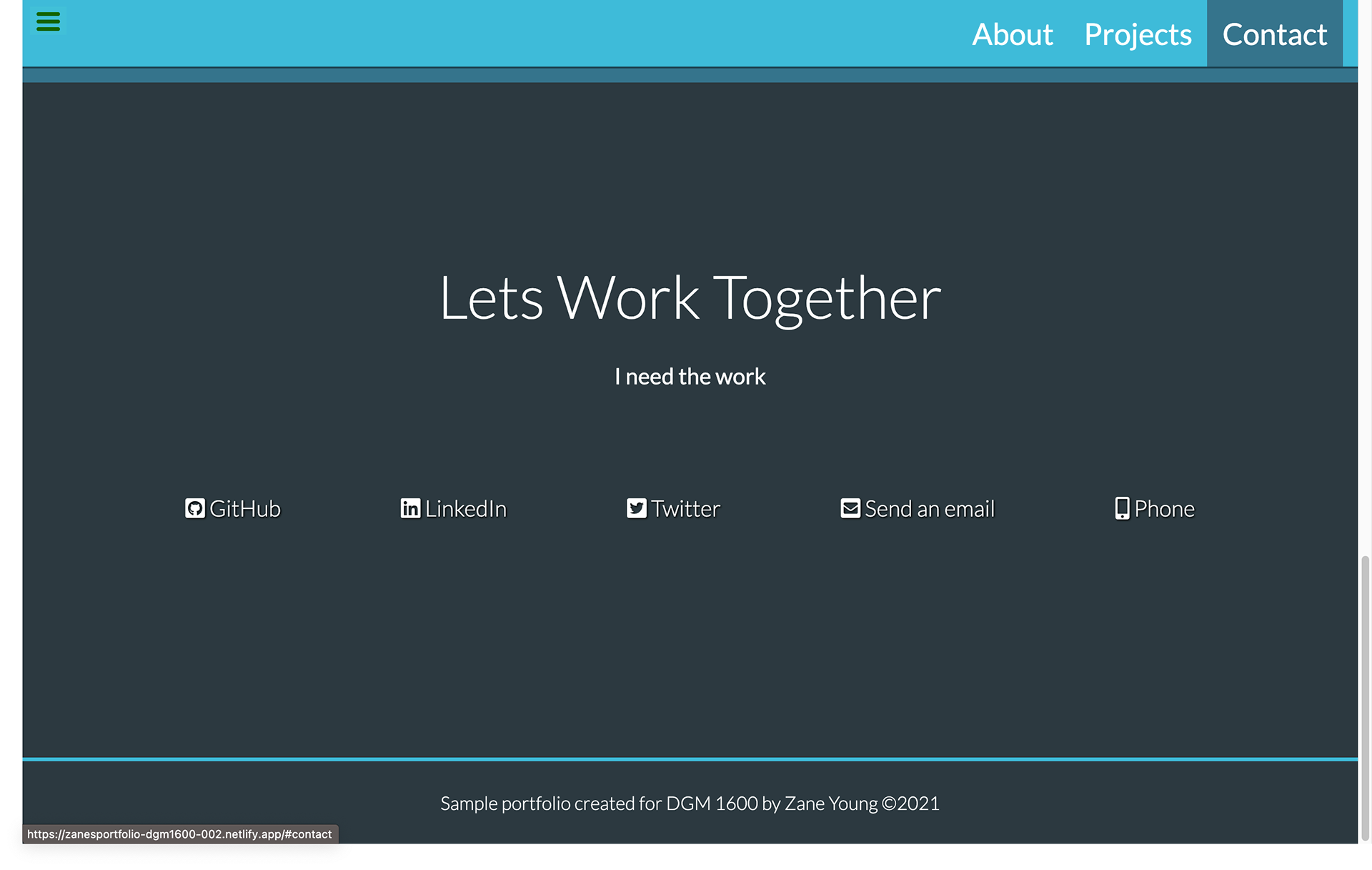The width and height of the screenshot is (1372, 870).
Task: Open the Projects nav item
Action: (x=1138, y=34)
